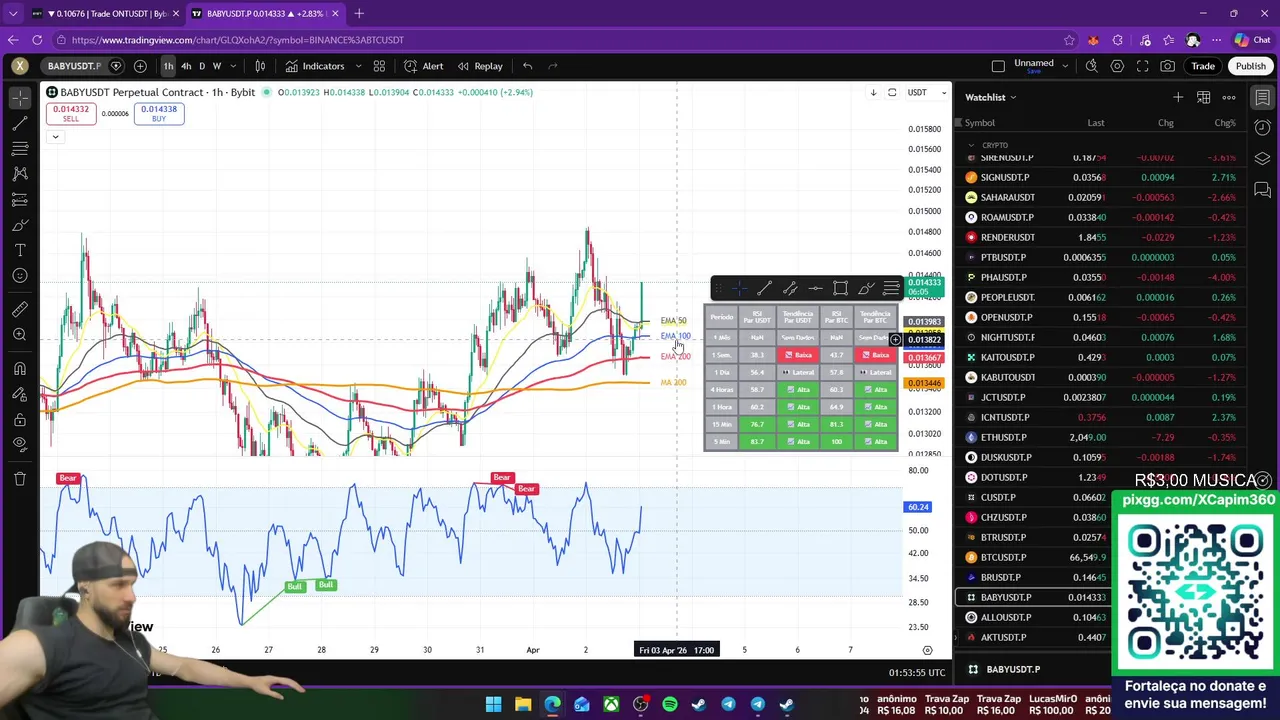Expand the Unnamed layout dropdown
The width and height of the screenshot is (1280, 720).
(x=1065, y=66)
